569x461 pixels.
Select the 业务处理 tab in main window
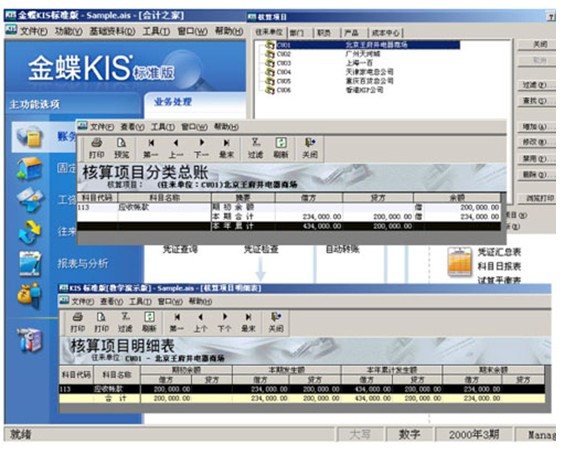pos(173,102)
